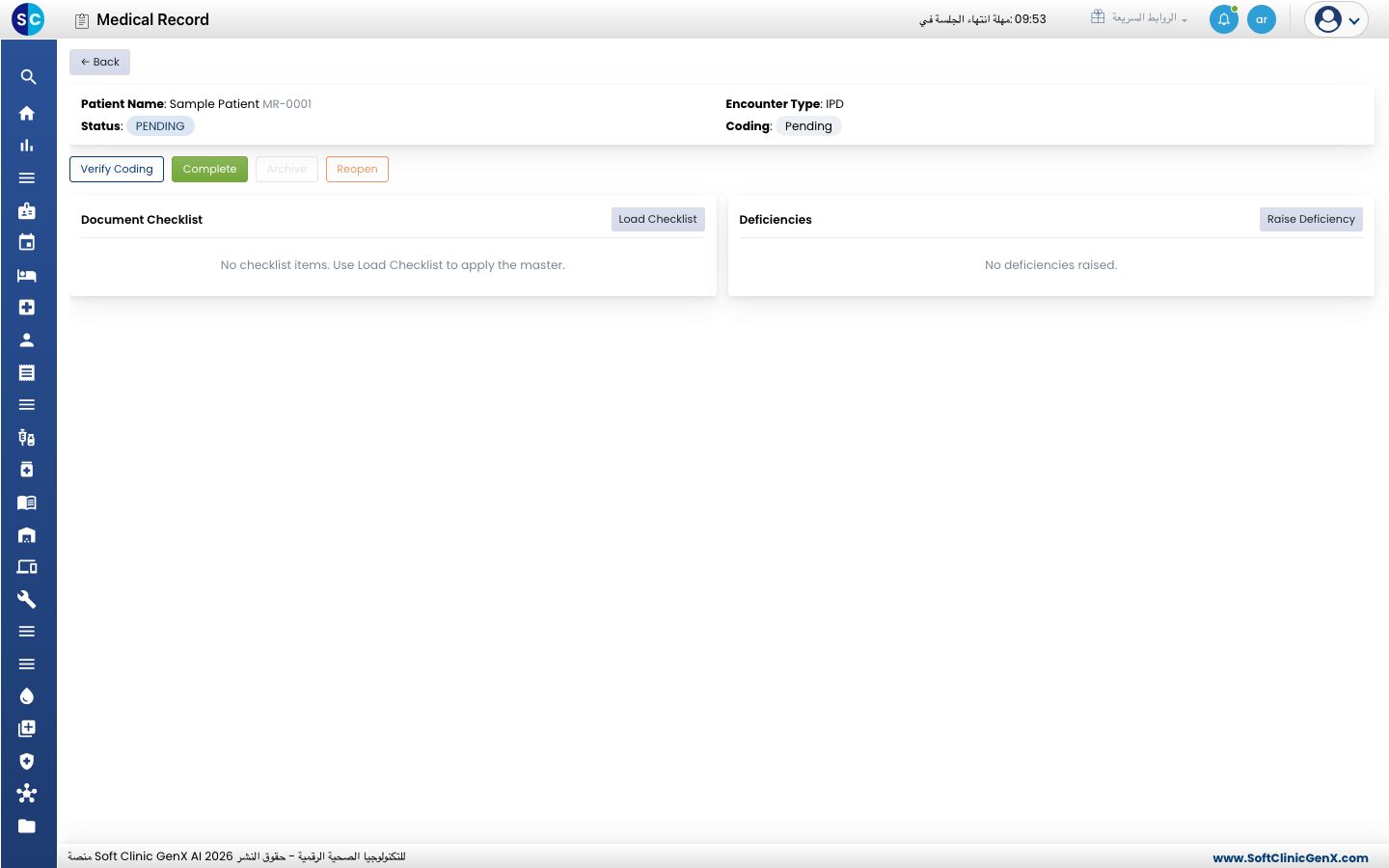Click the Pending coding badge
Screen dimensions: 1389x868
click(x=808, y=126)
